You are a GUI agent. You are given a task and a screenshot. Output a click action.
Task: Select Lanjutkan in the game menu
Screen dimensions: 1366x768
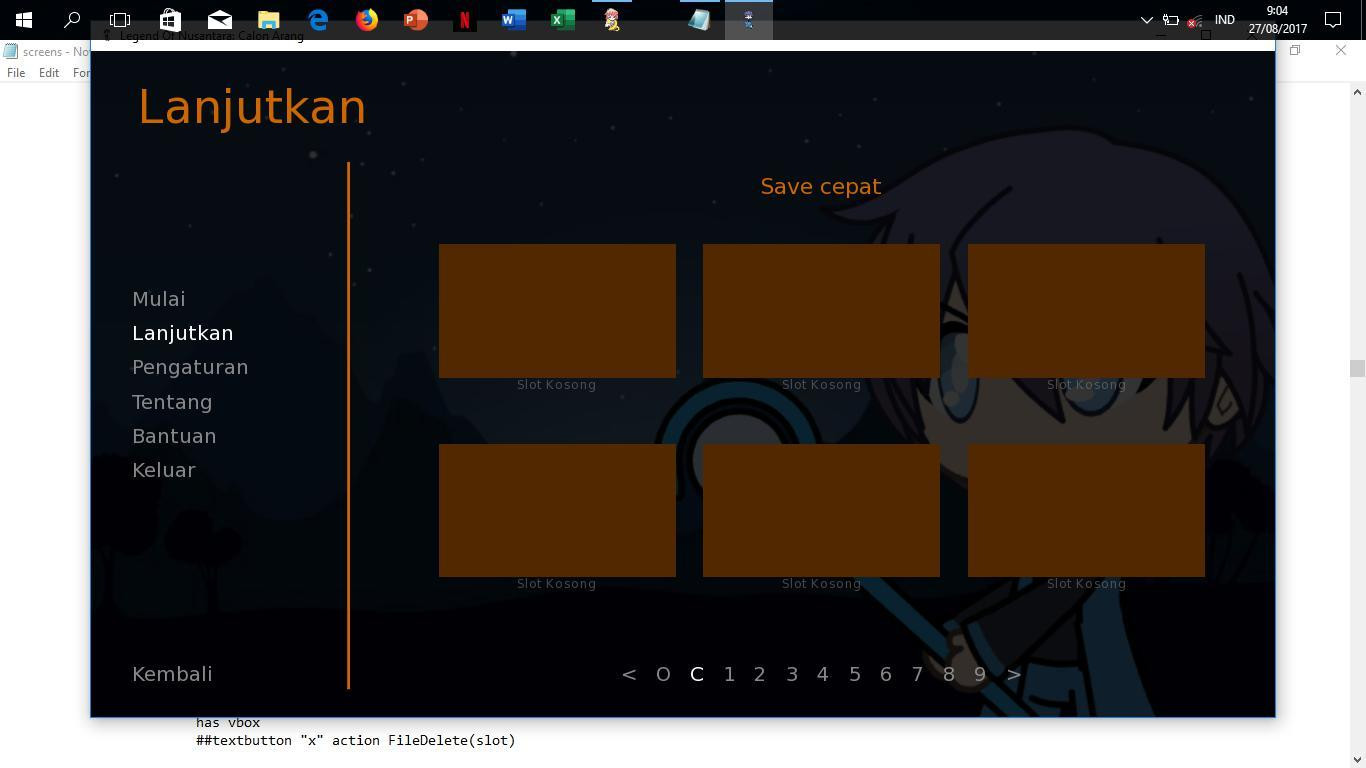[x=182, y=333]
